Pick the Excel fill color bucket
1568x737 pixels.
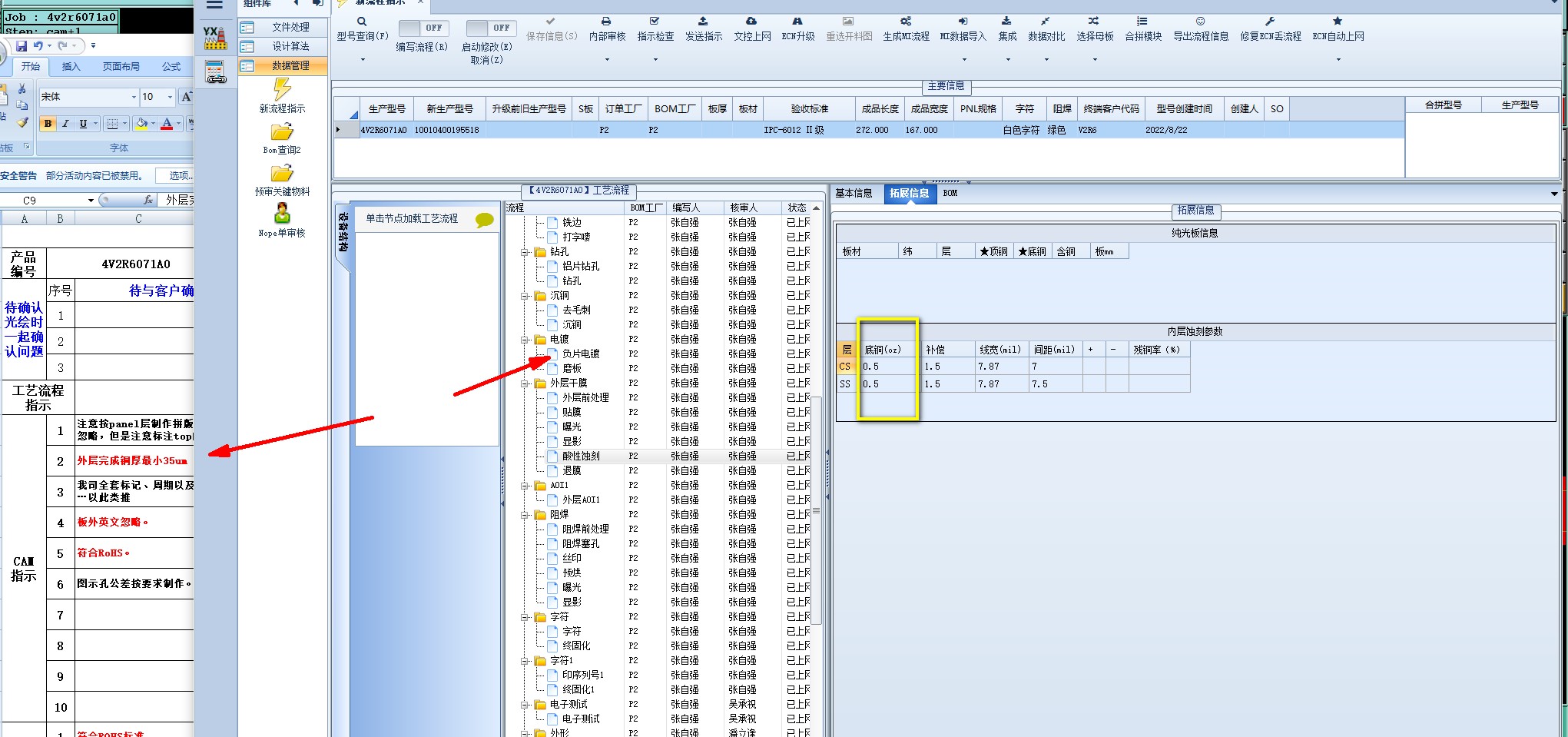click(x=141, y=124)
